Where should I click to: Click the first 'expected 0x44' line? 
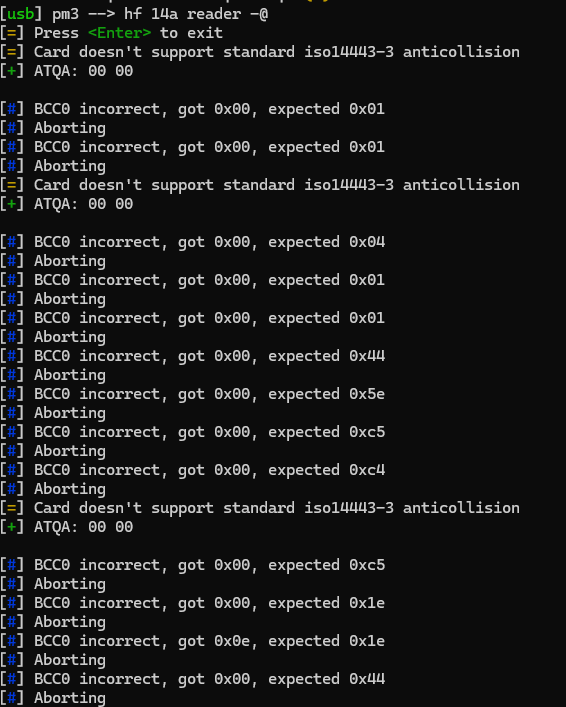[x=193, y=356]
